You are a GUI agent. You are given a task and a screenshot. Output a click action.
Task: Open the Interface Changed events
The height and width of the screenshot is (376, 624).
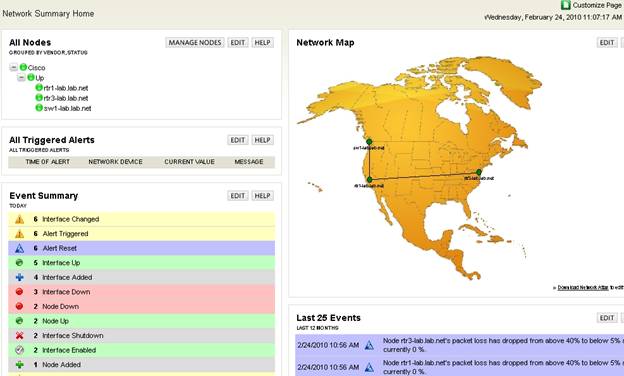pyautogui.click(x=71, y=219)
